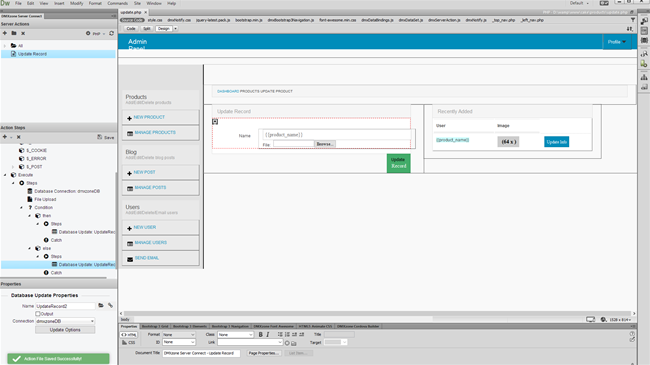
Task: Remove the selected action step
Action: (18, 137)
